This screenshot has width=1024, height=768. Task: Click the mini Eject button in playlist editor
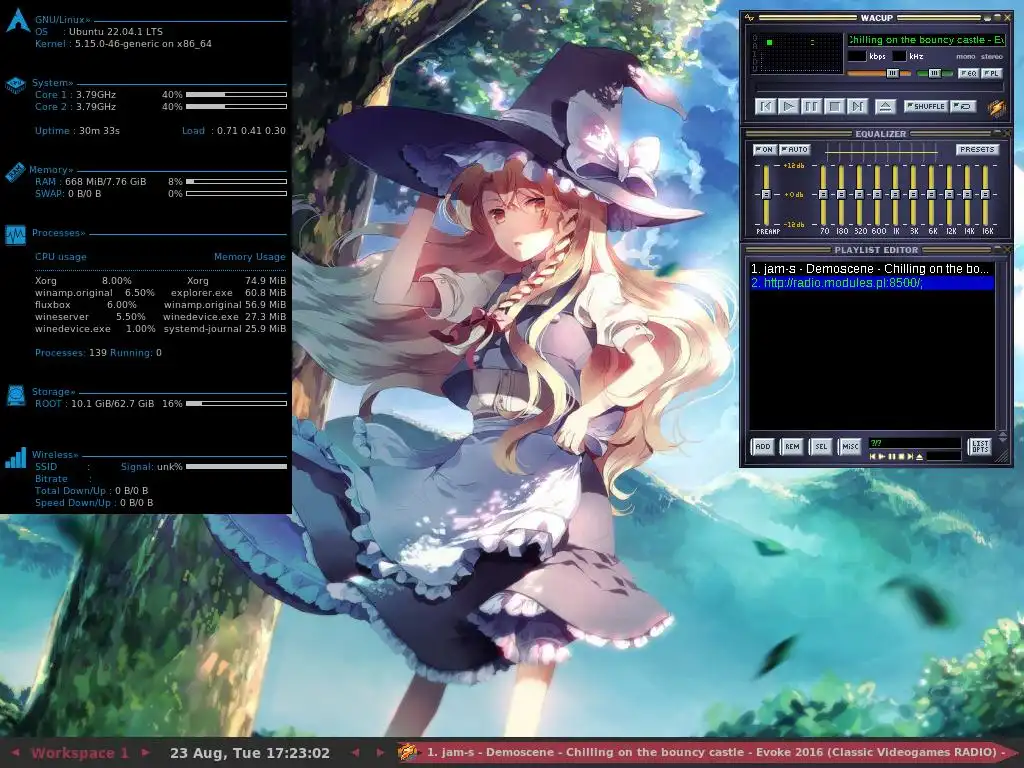(920, 456)
